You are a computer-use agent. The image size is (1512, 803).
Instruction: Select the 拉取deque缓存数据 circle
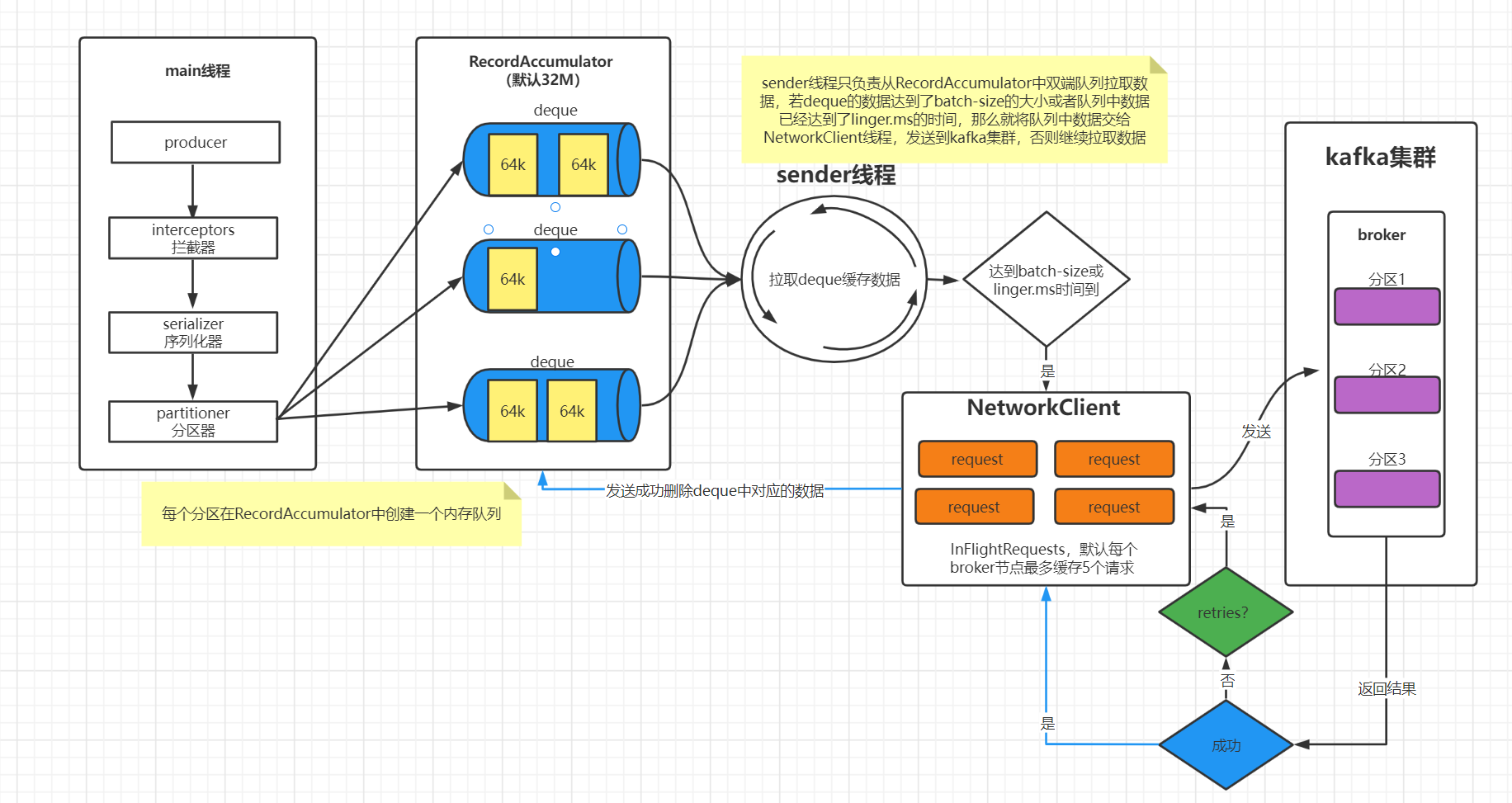(x=834, y=279)
